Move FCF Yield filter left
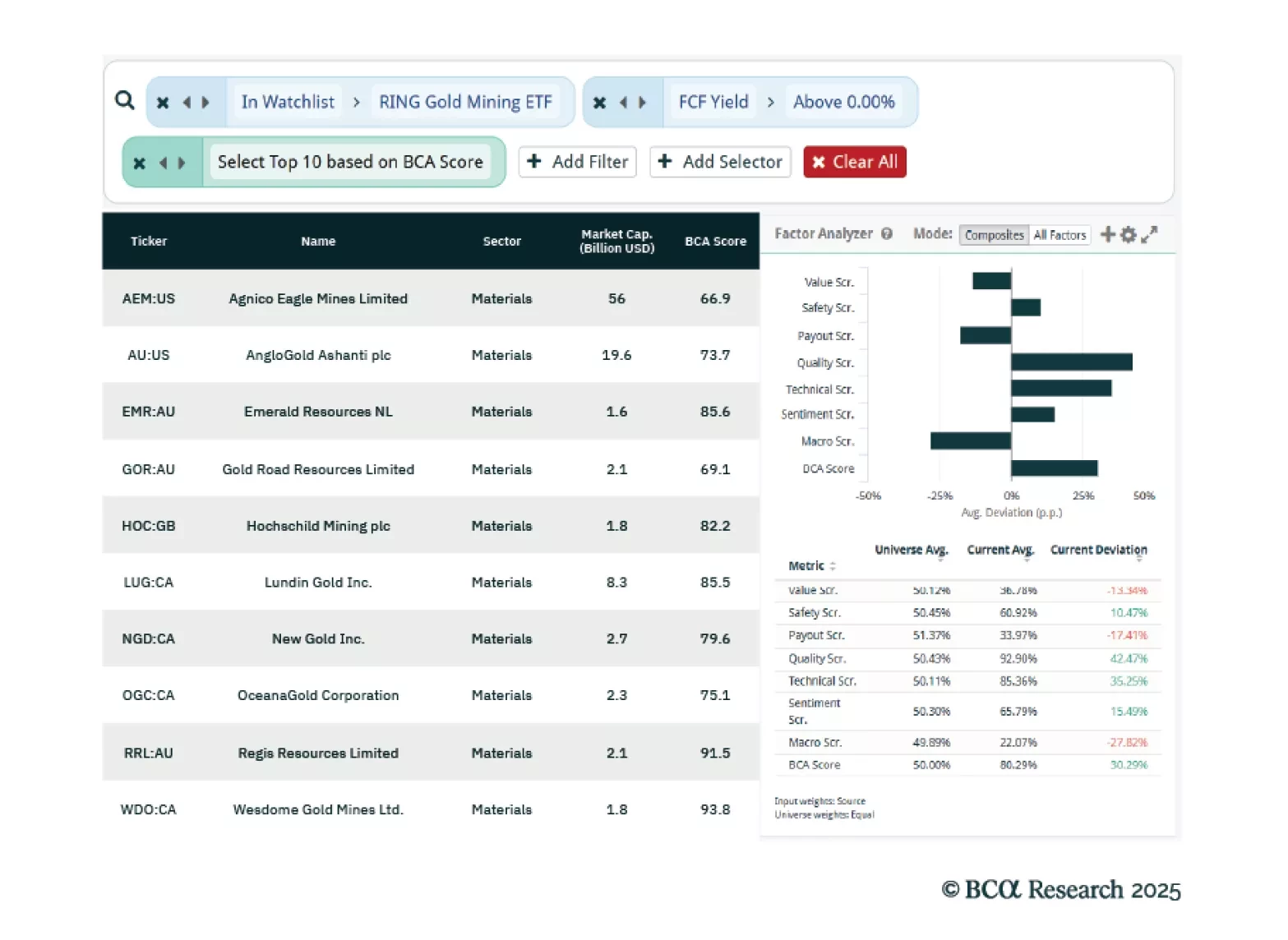 coord(623,103)
